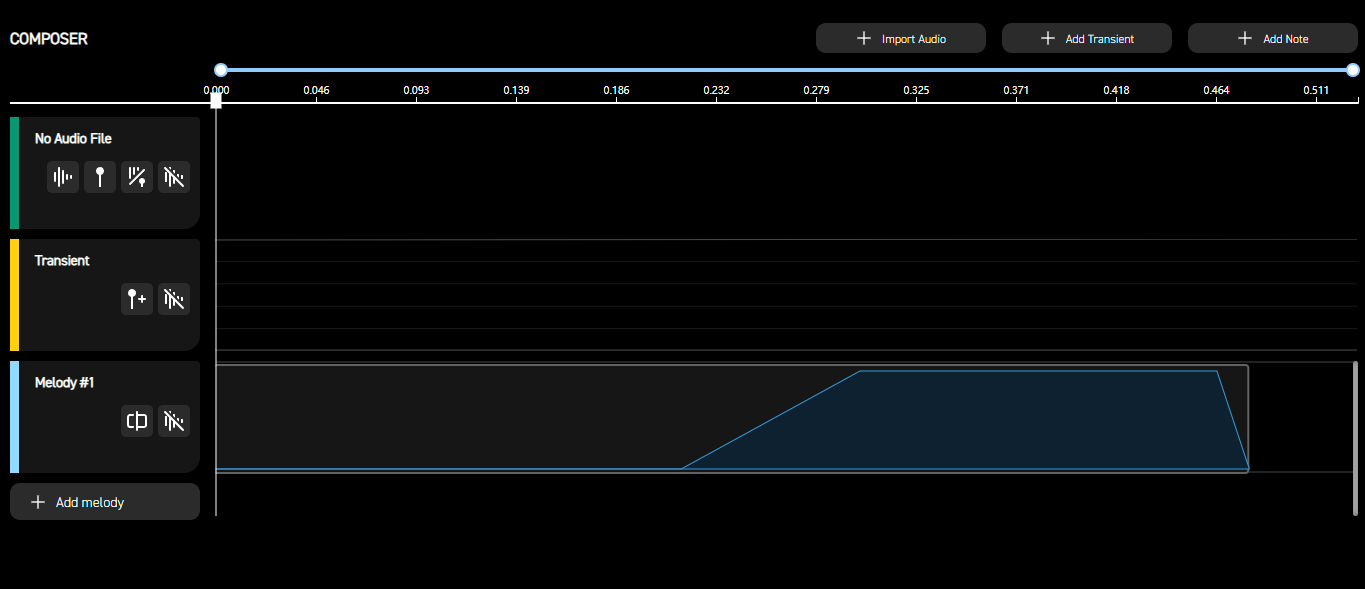Click the crossed-out waveform icon in No Audio File track
The image size is (1365, 589).
tap(174, 178)
